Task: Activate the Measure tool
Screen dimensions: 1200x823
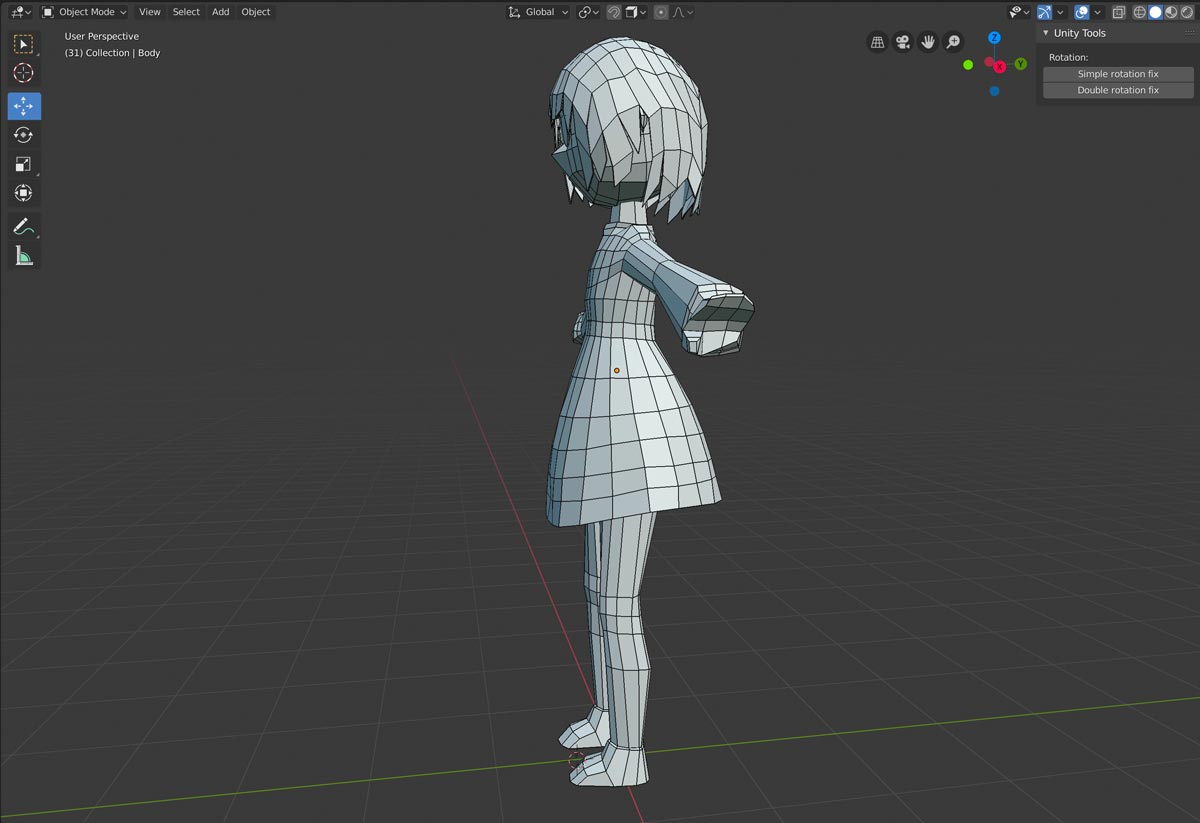Action: [24, 257]
